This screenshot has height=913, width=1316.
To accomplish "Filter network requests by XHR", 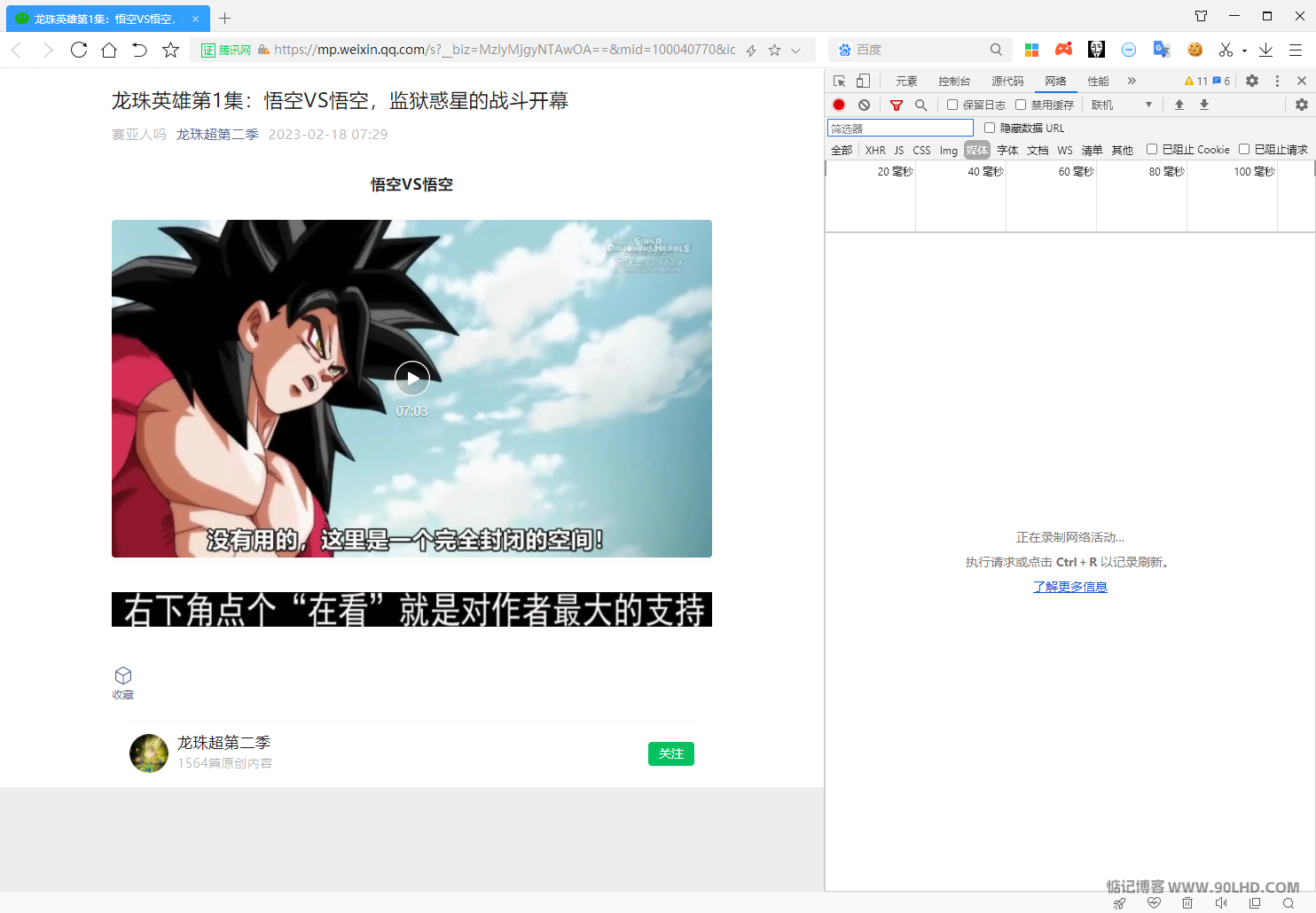I will pos(875,150).
